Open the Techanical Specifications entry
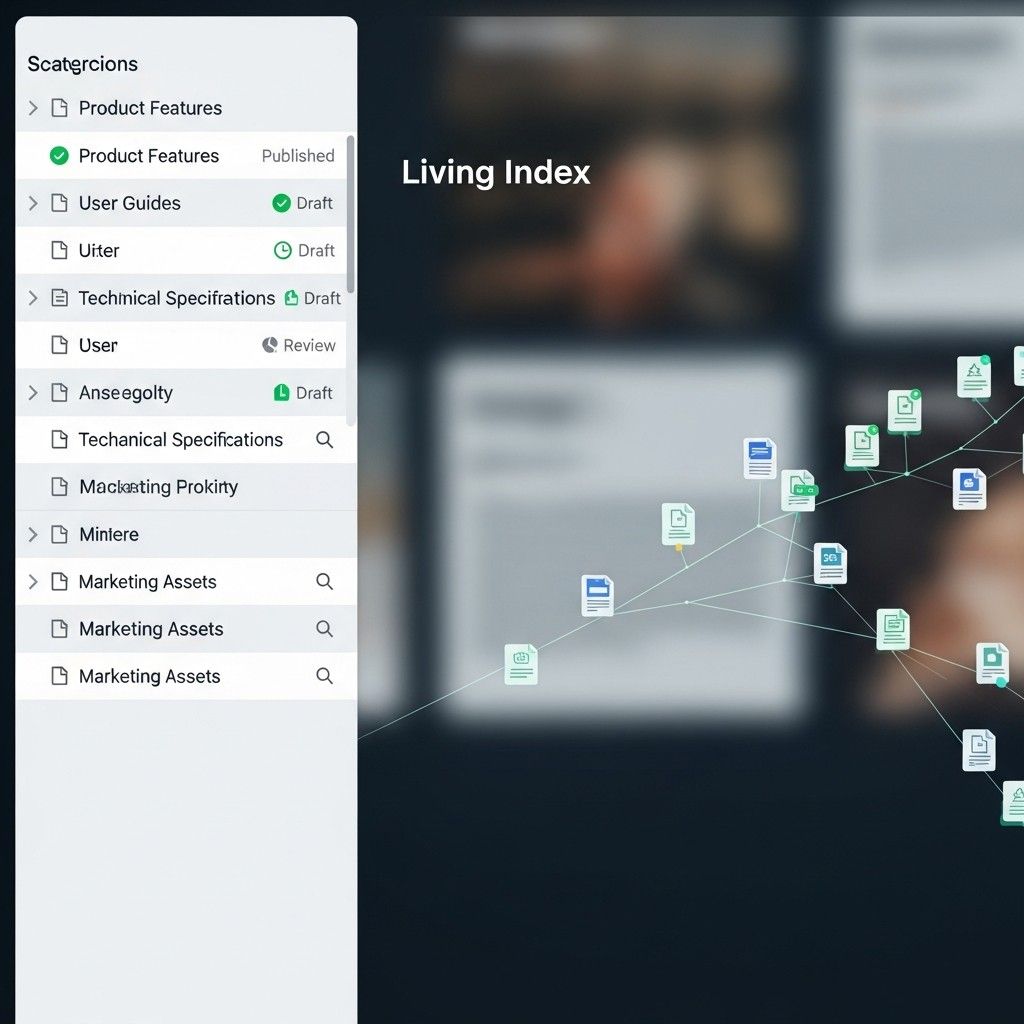1024x1024 pixels. point(180,440)
